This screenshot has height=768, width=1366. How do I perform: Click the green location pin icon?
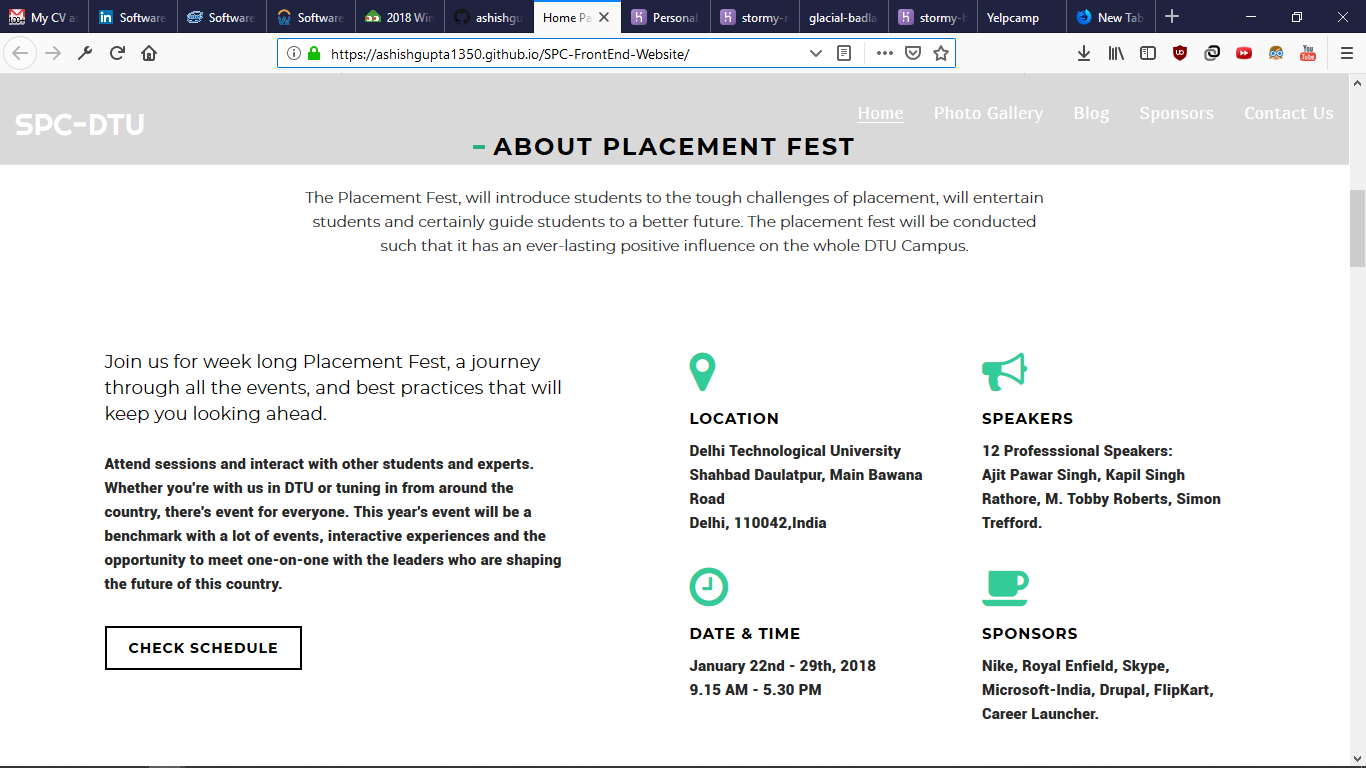click(x=702, y=371)
